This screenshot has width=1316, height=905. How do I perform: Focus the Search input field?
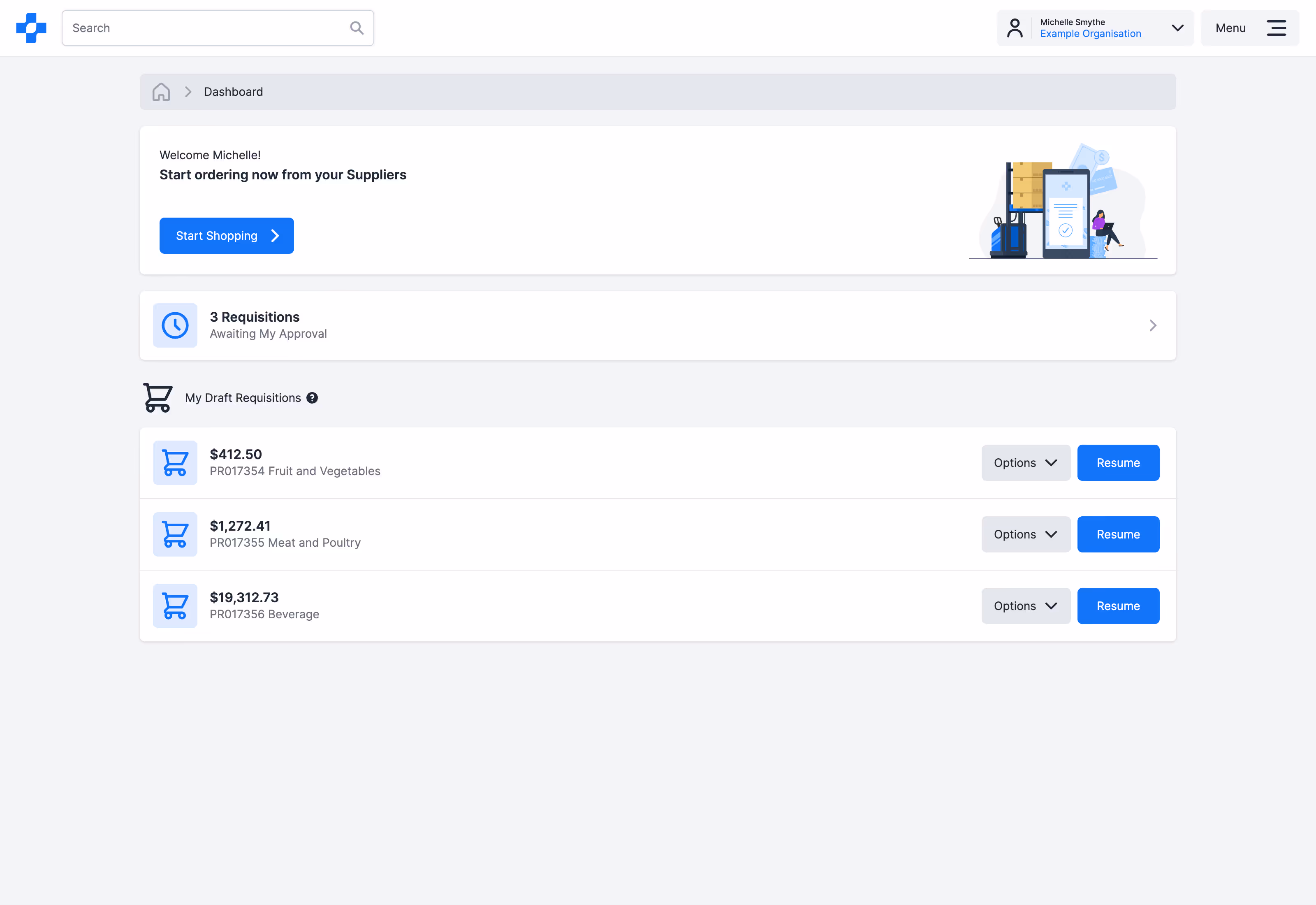[207, 28]
